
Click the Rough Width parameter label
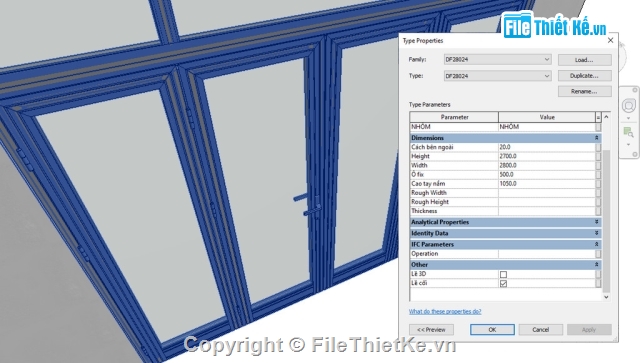coord(429,193)
